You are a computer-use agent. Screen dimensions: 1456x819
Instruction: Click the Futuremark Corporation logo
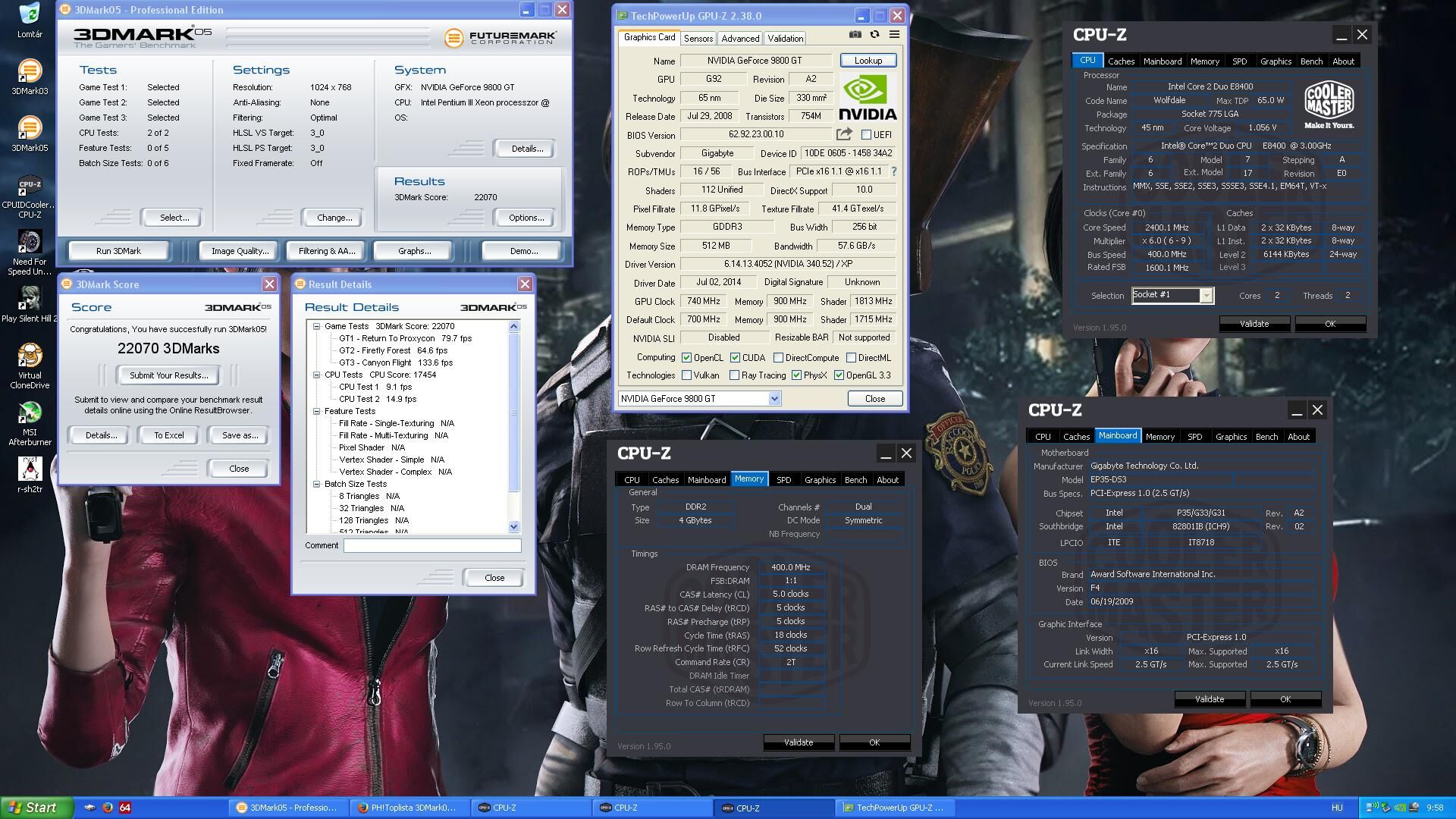pyautogui.click(x=500, y=37)
